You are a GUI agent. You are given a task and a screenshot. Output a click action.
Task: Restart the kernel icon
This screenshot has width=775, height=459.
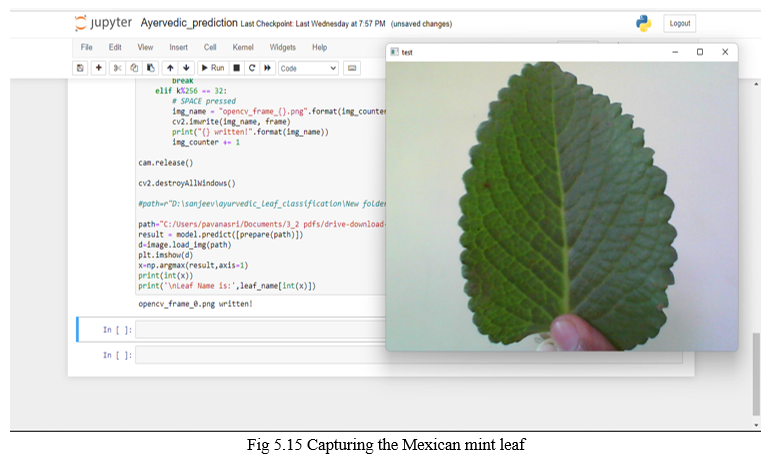point(252,68)
